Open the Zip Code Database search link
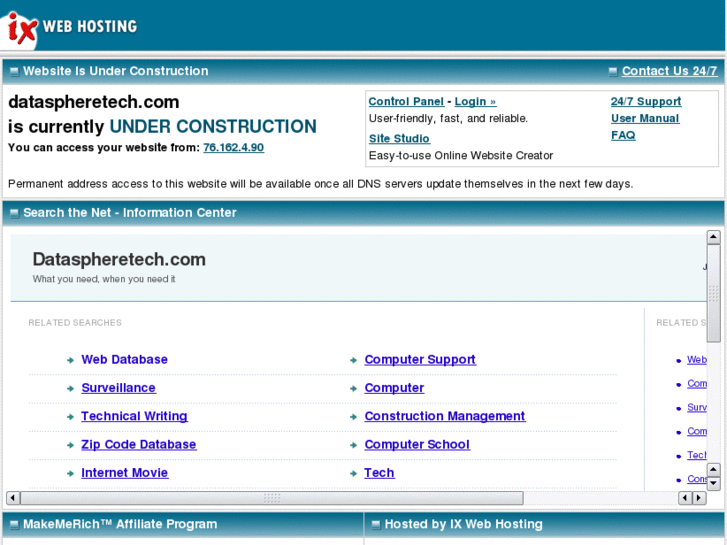Image resolution: width=727 pixels, height=545 pixels. 139,444
